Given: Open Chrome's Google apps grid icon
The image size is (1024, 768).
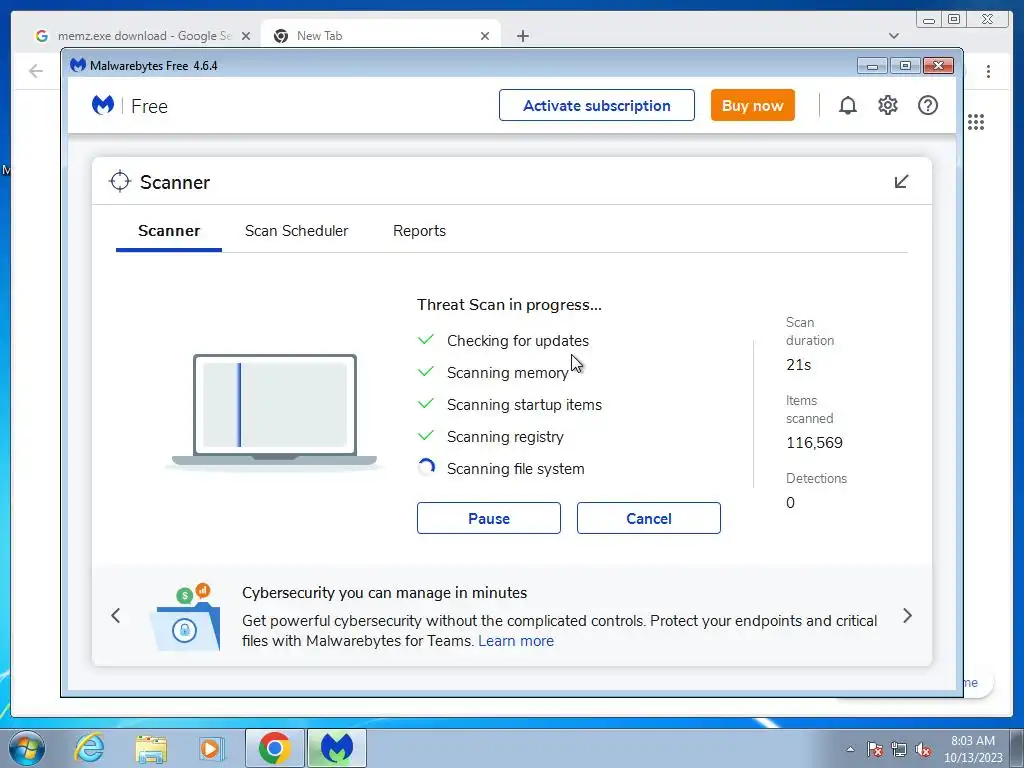Looking at the screenshot, I should click(x=976, y=122).
